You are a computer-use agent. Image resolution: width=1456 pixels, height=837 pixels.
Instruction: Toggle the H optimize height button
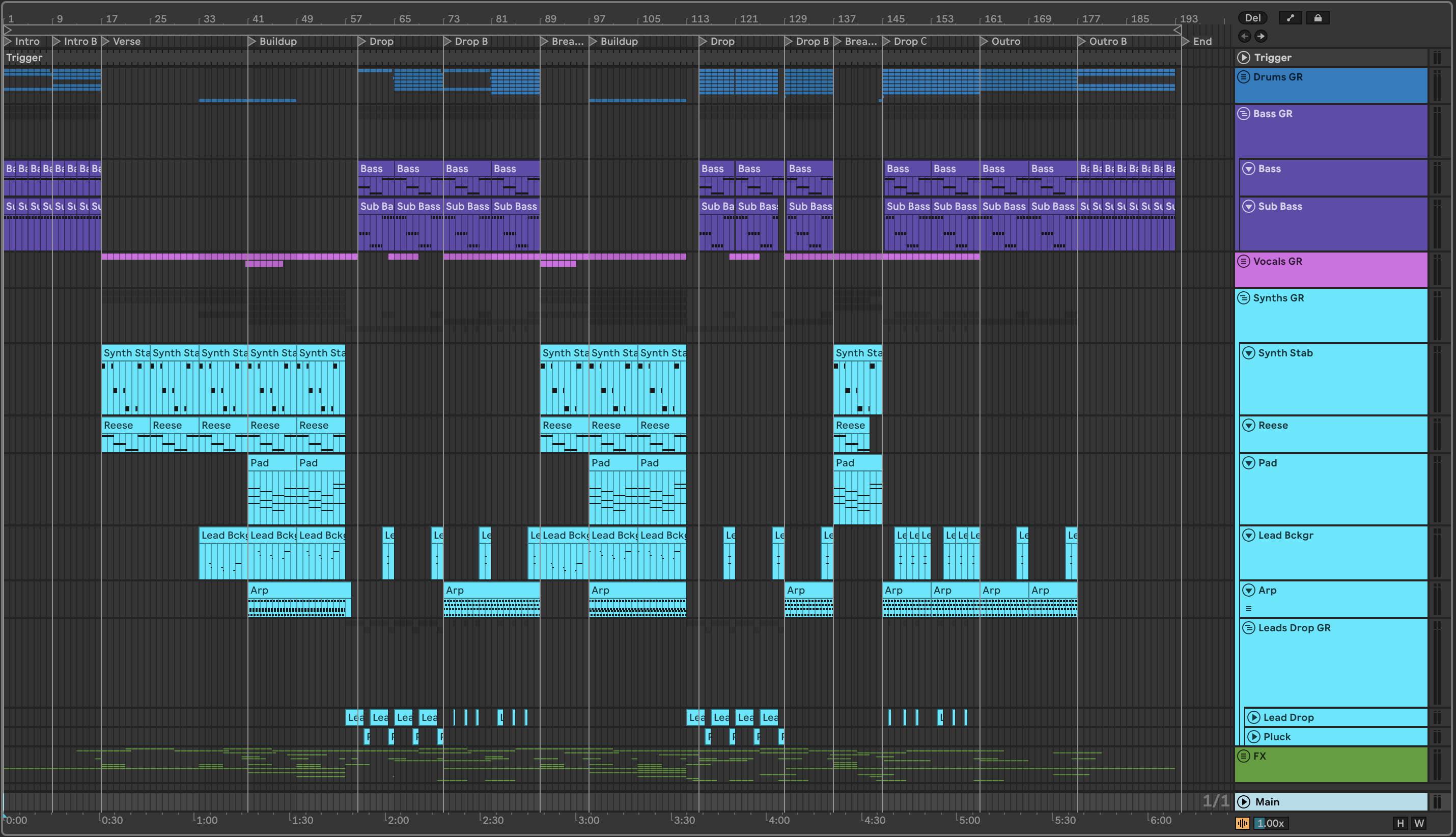[1400, 823]
